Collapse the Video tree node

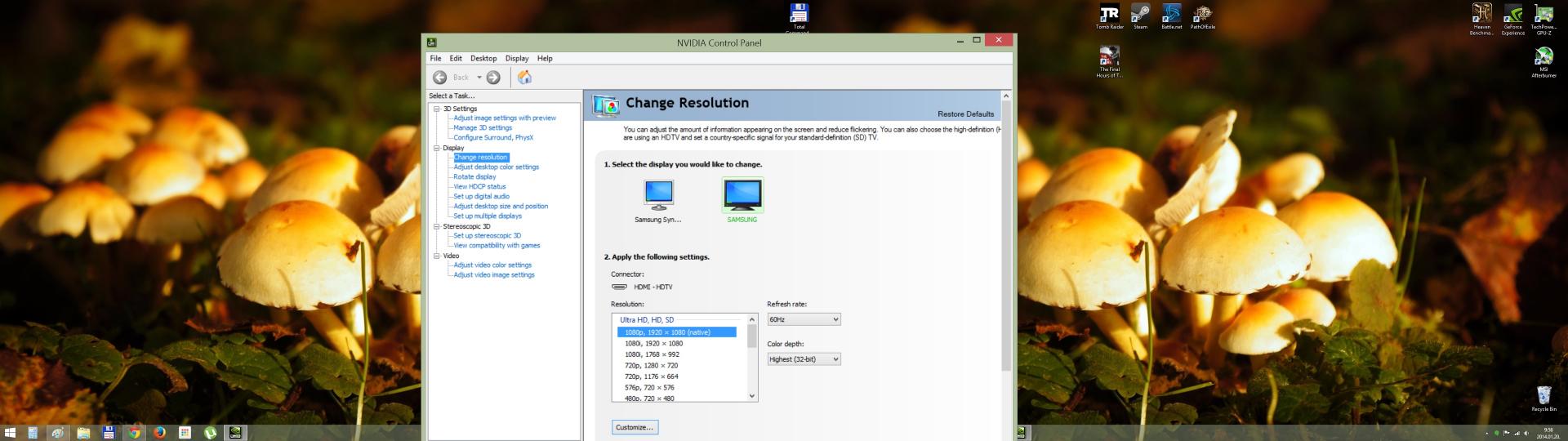click(436, 256)
